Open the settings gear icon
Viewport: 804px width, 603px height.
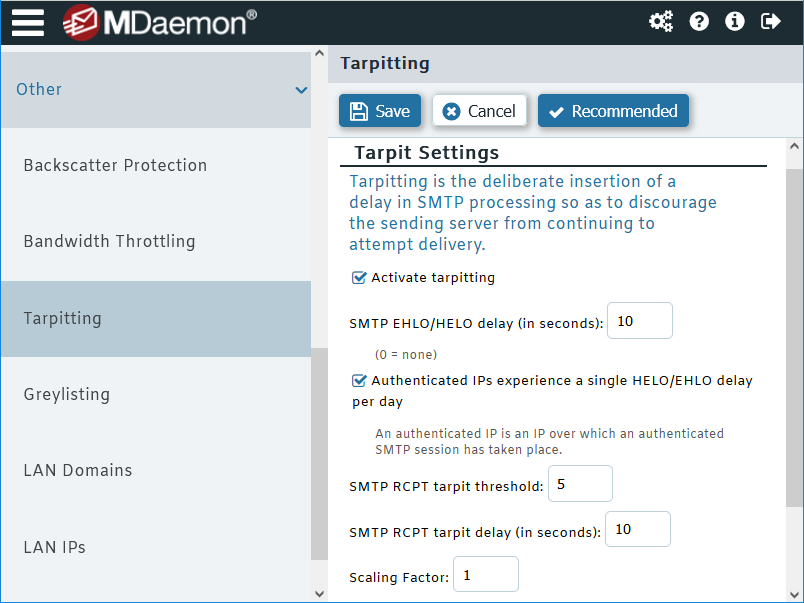pyautogui.click(x=661, y=21)
